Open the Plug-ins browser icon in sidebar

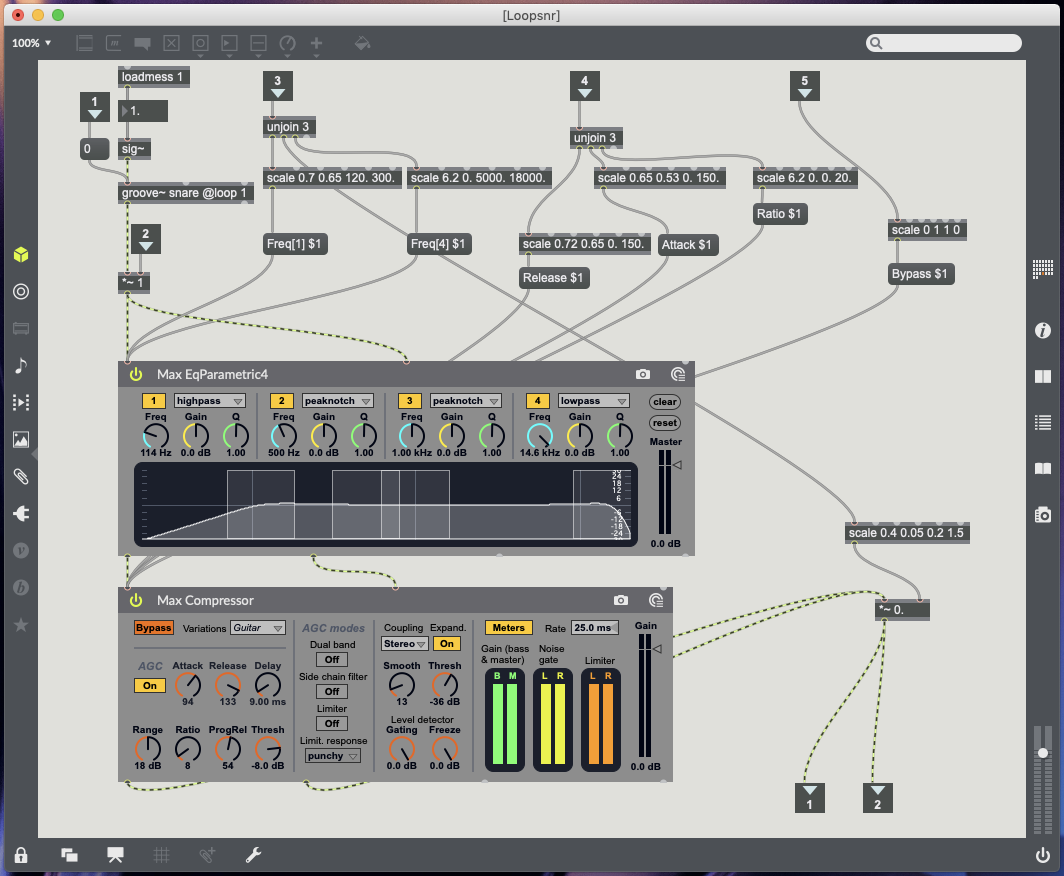[x=21, y=513]
